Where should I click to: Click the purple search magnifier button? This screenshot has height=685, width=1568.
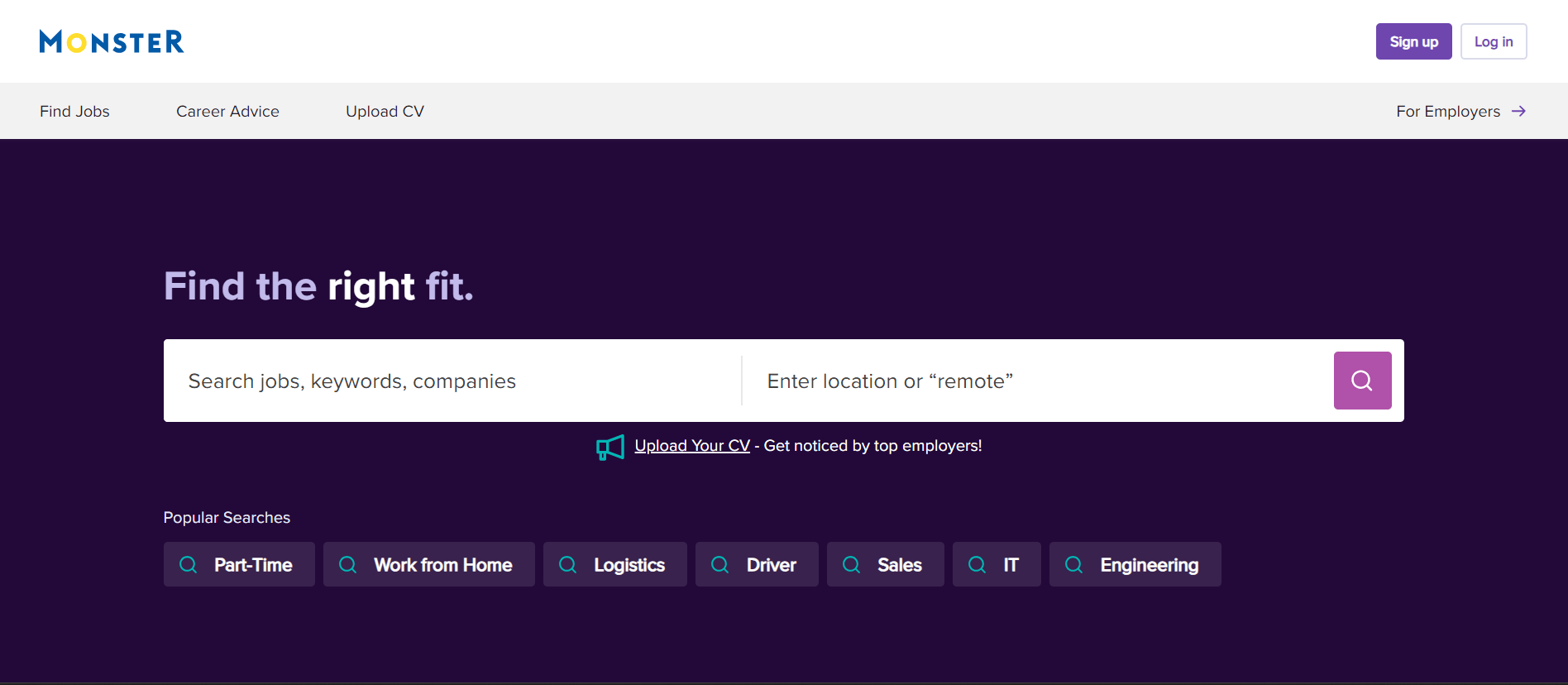1362,381
